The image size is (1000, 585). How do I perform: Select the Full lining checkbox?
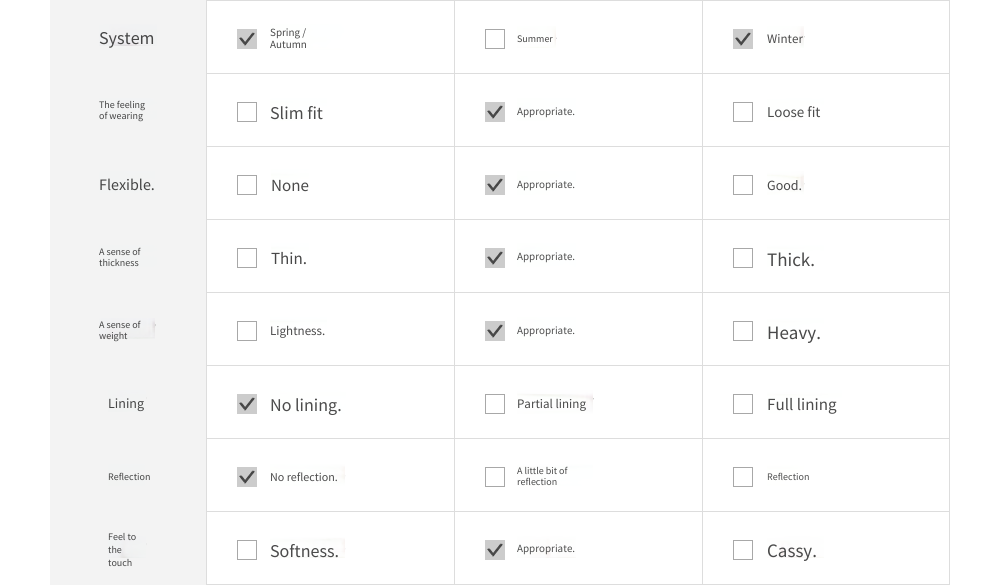(743, 404)
